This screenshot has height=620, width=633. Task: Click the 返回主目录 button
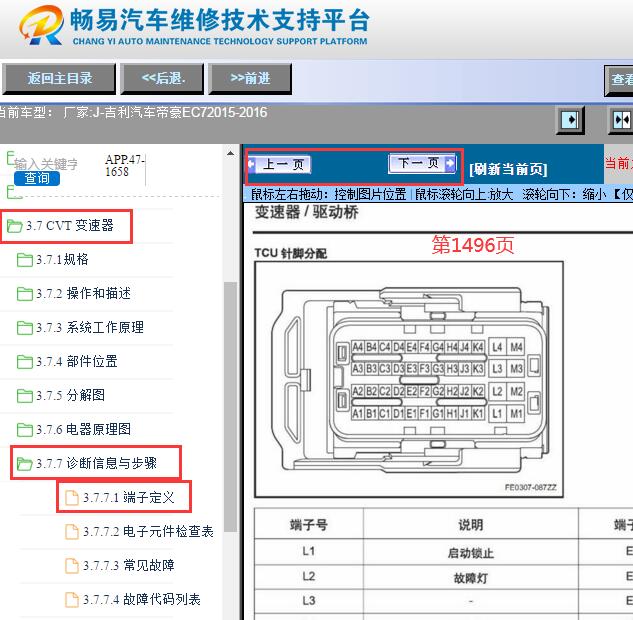tap(59, 79)
